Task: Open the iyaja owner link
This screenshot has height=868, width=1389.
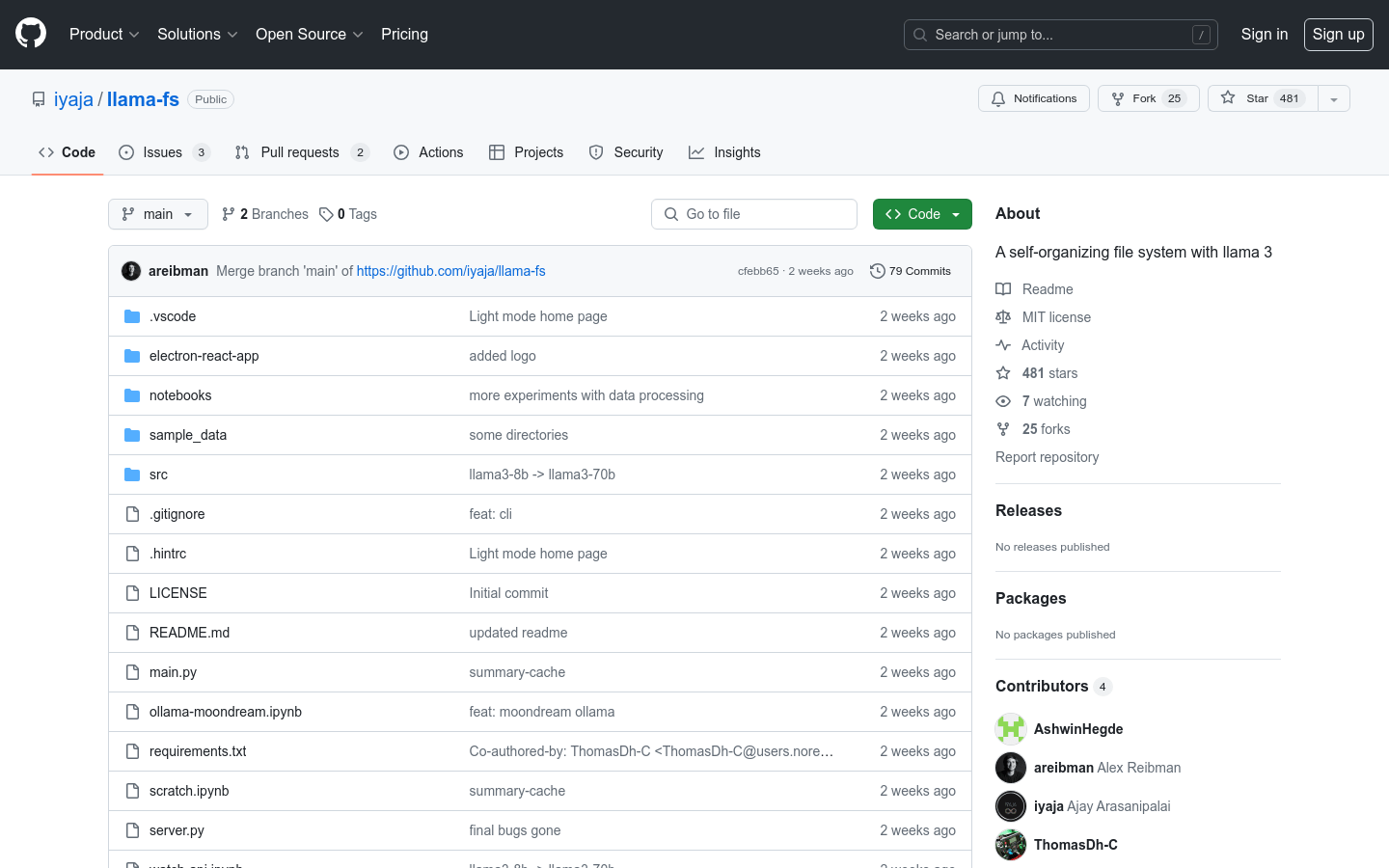Action: (73, 99)
